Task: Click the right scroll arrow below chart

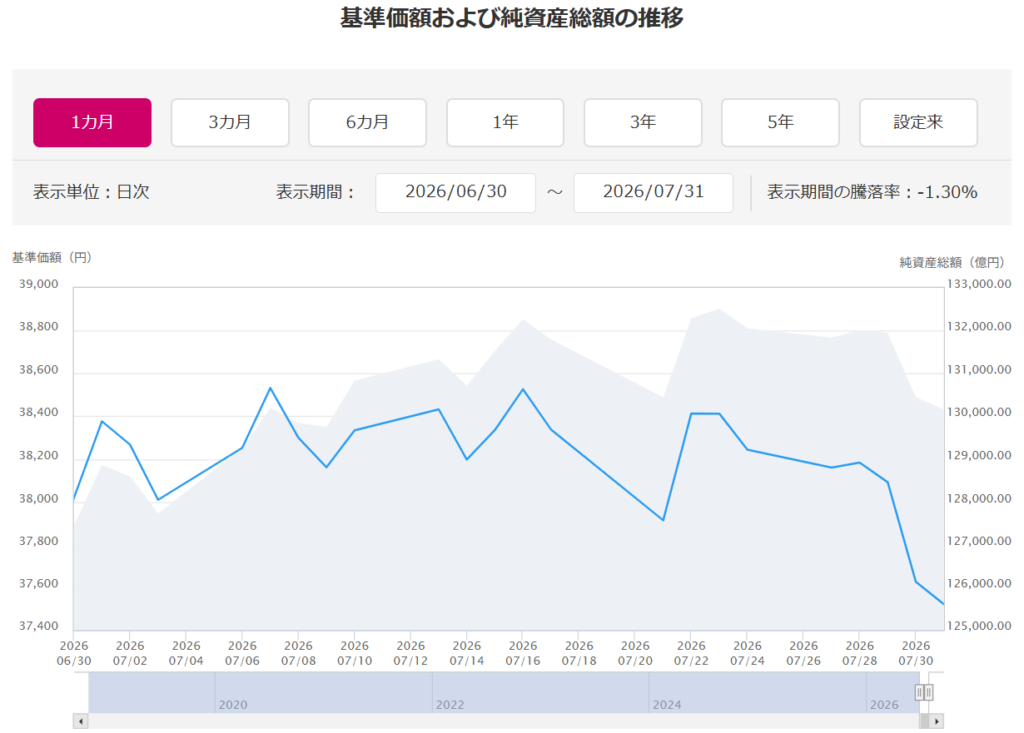Action: (936, 721)
